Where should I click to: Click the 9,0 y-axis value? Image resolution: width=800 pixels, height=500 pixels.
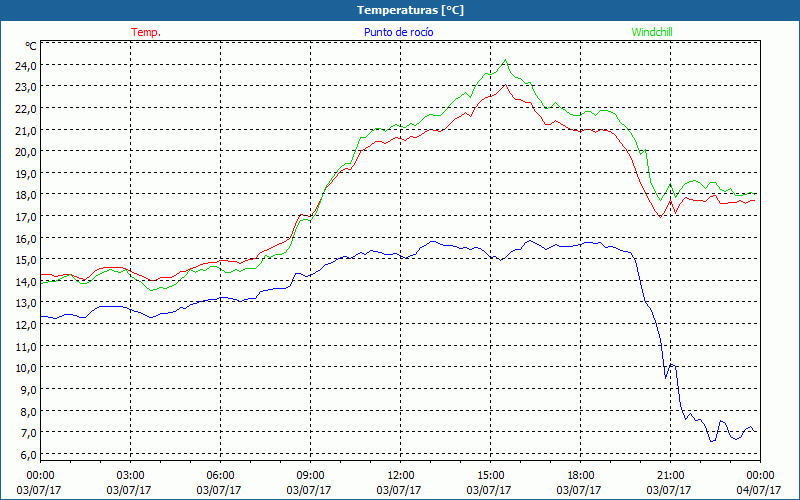click(x=29, y=390)
